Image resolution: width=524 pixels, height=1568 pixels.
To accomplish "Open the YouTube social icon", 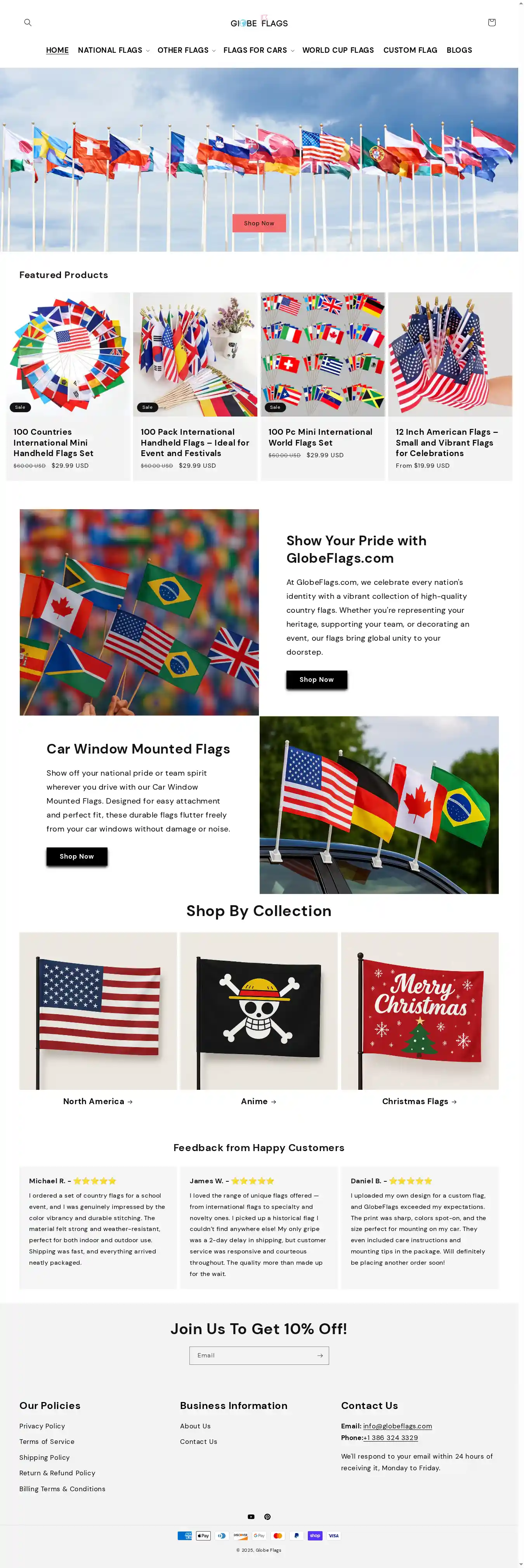I will [251, 1516].
